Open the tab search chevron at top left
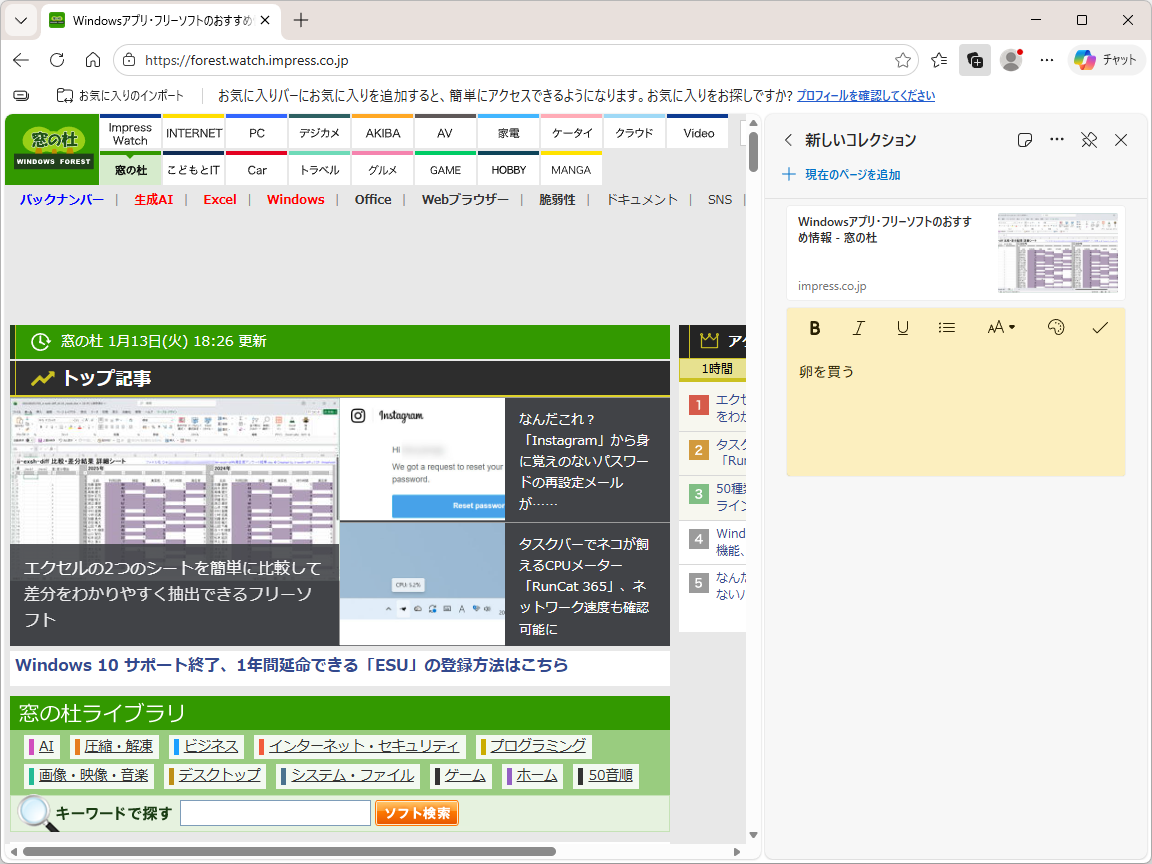 (x=20, y=20)
